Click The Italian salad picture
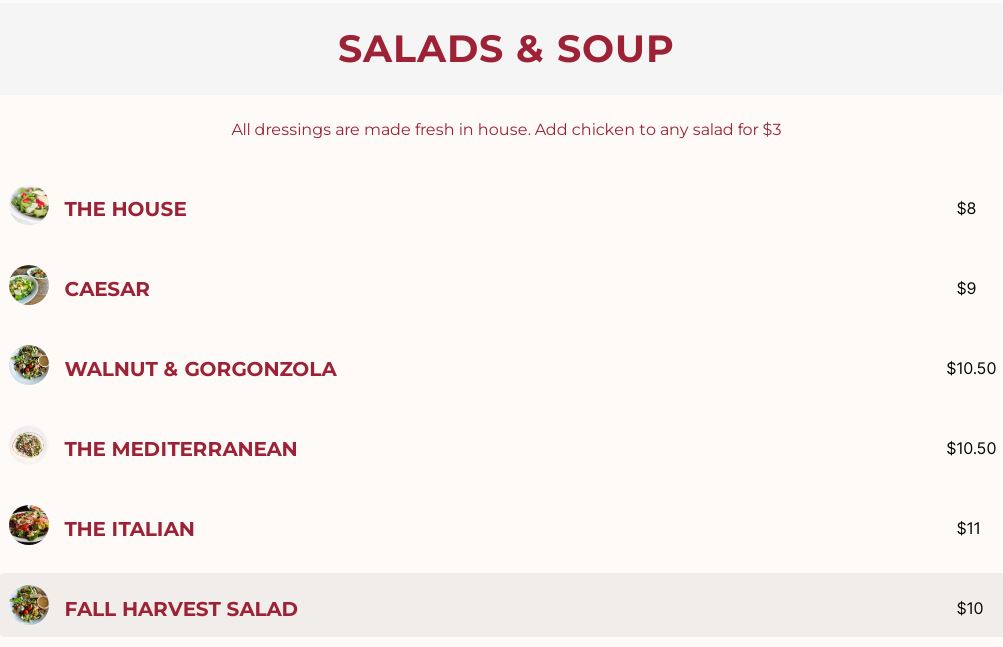 (29, 525)
